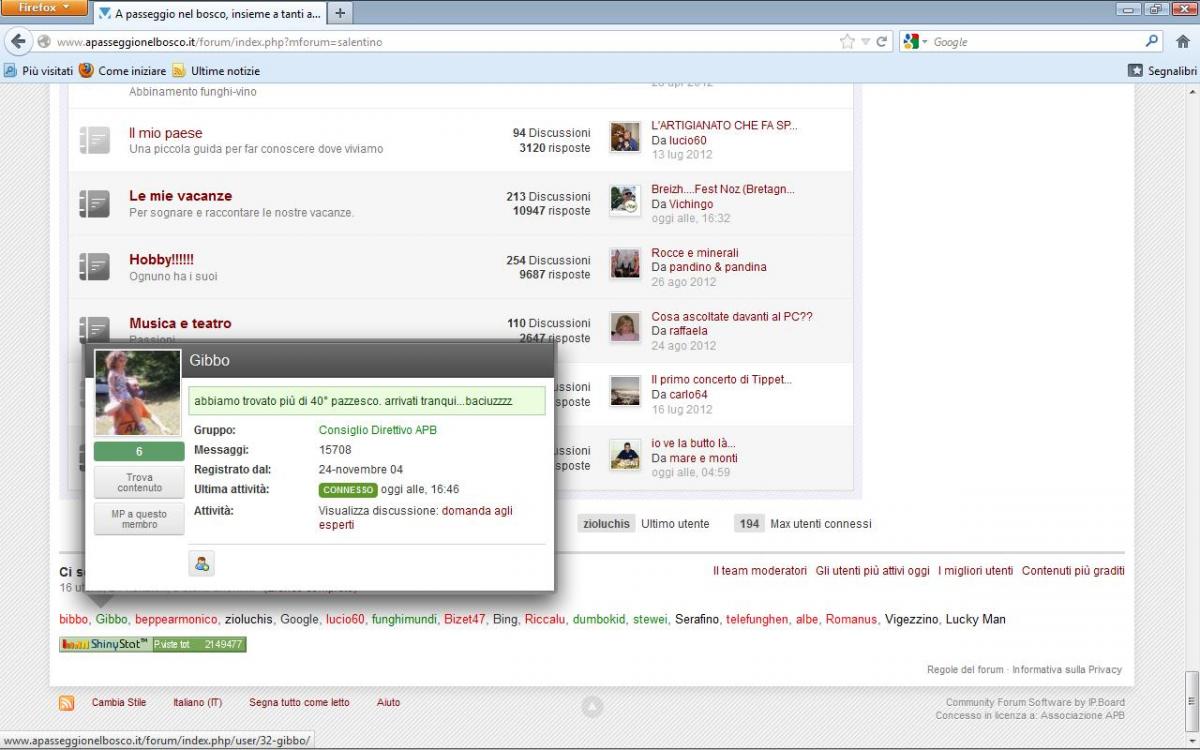Open the Le mie vacanze forum link
The height and width of the screenshot is (750, 1200).
coord(180,196)
